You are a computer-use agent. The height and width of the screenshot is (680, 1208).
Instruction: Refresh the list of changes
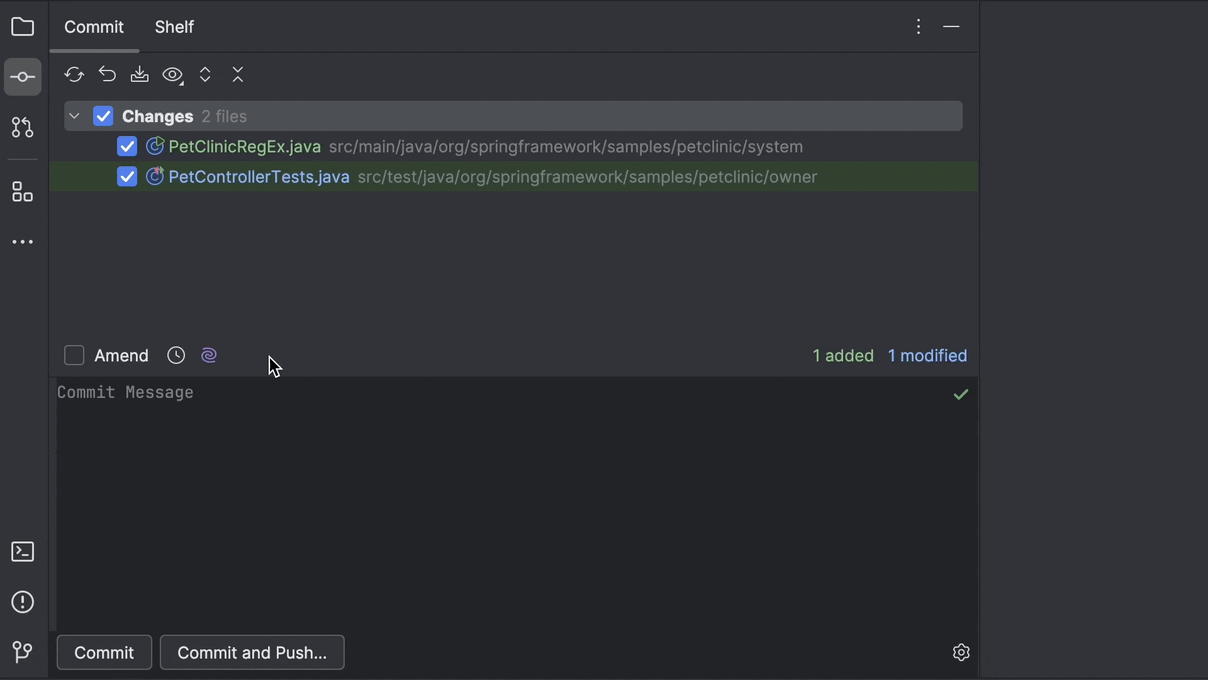click(73, 74)
